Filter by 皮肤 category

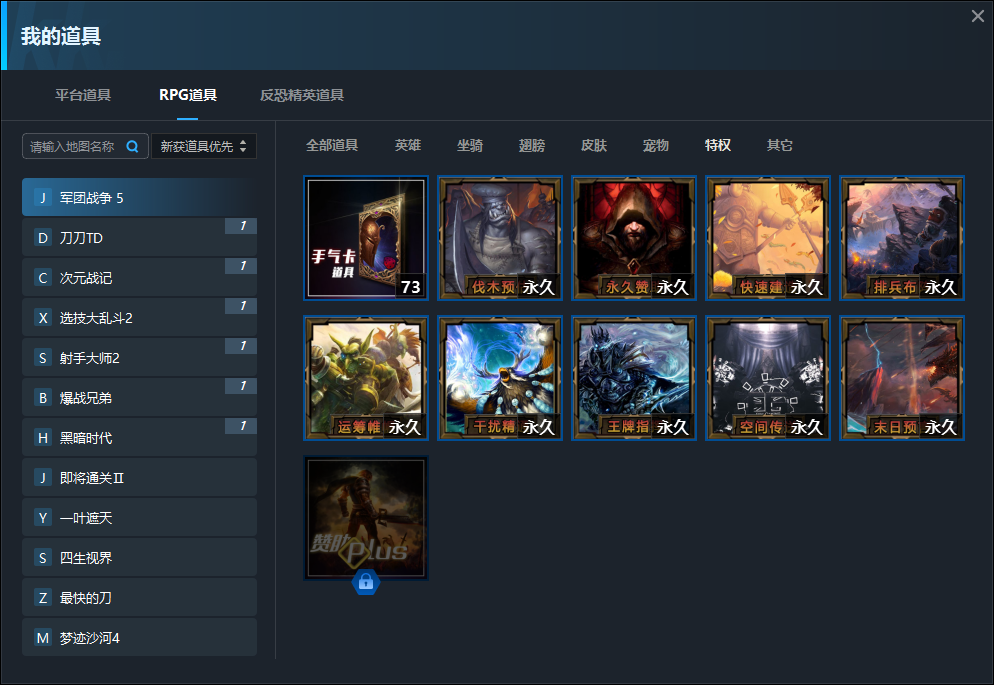pos(594,145)
